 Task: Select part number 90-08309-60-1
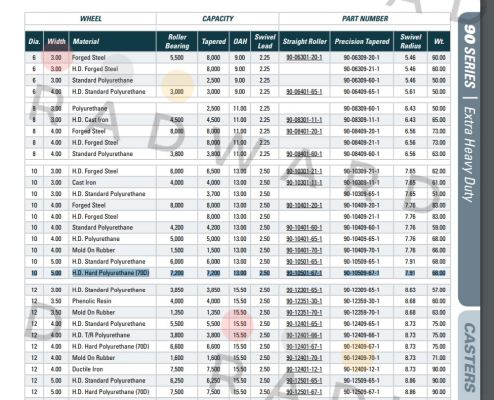pyautogui.click(x=362, y=109)
